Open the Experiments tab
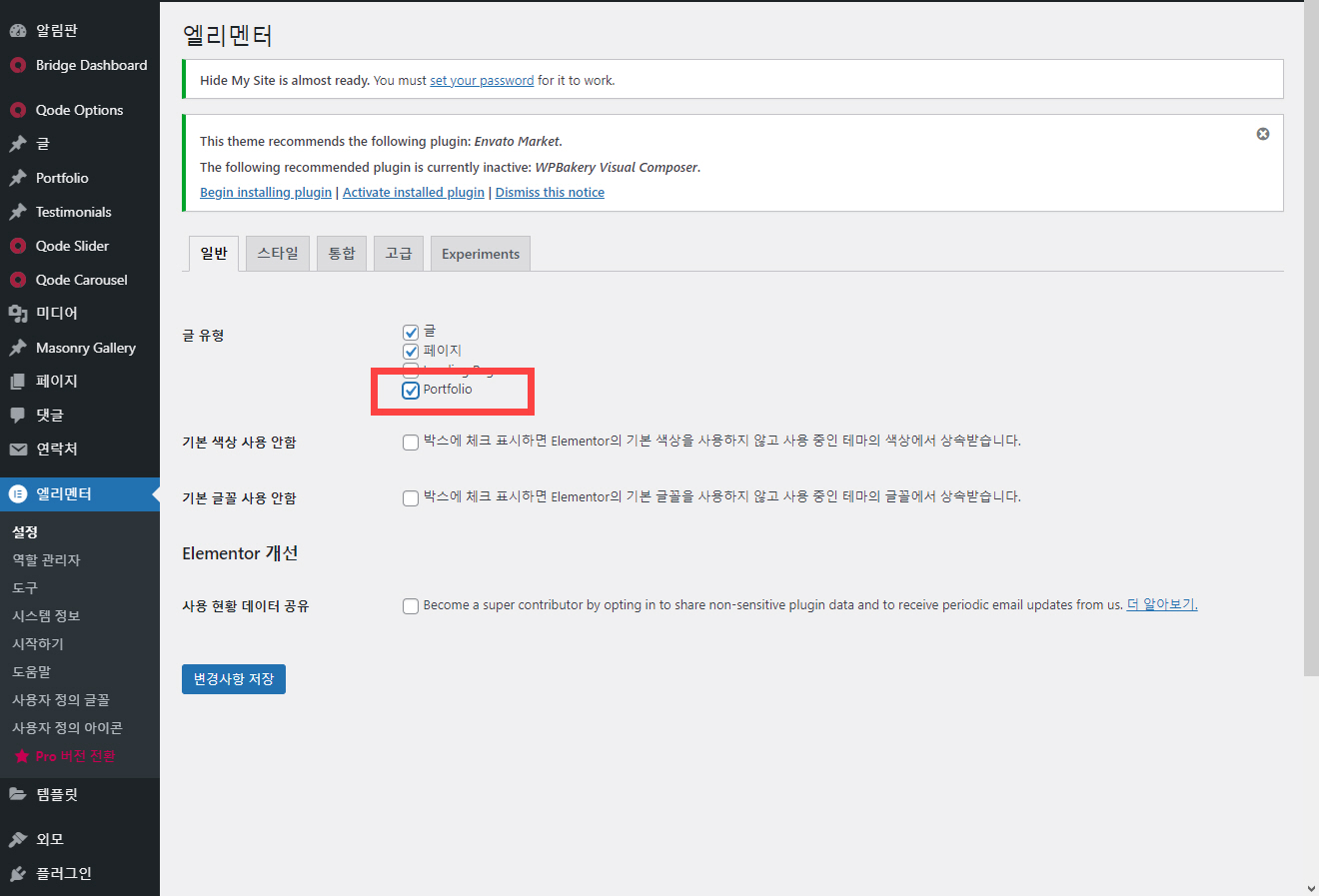Screen dimensions: 1319x896 click(481, 254)
